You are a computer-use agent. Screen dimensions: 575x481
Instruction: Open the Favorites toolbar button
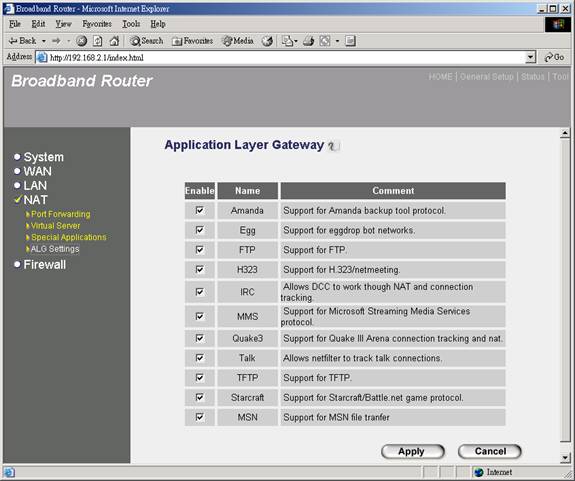[x=193, y=41]
